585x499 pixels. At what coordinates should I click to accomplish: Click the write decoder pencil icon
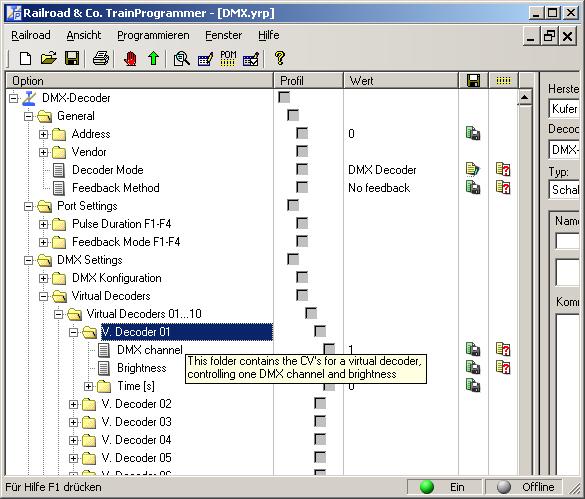click(205, 59)
